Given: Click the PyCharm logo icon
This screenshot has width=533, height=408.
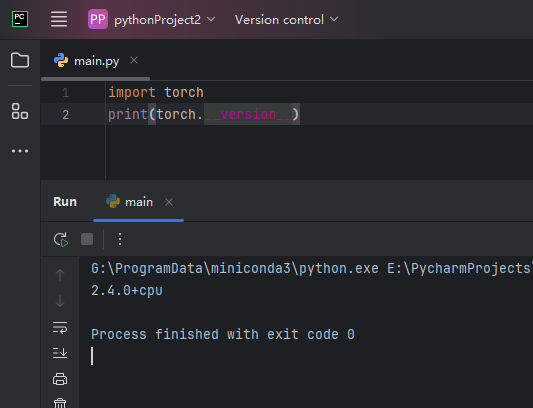Looking at the screenshot, I should pyautogui.click(x=20, y=19).
